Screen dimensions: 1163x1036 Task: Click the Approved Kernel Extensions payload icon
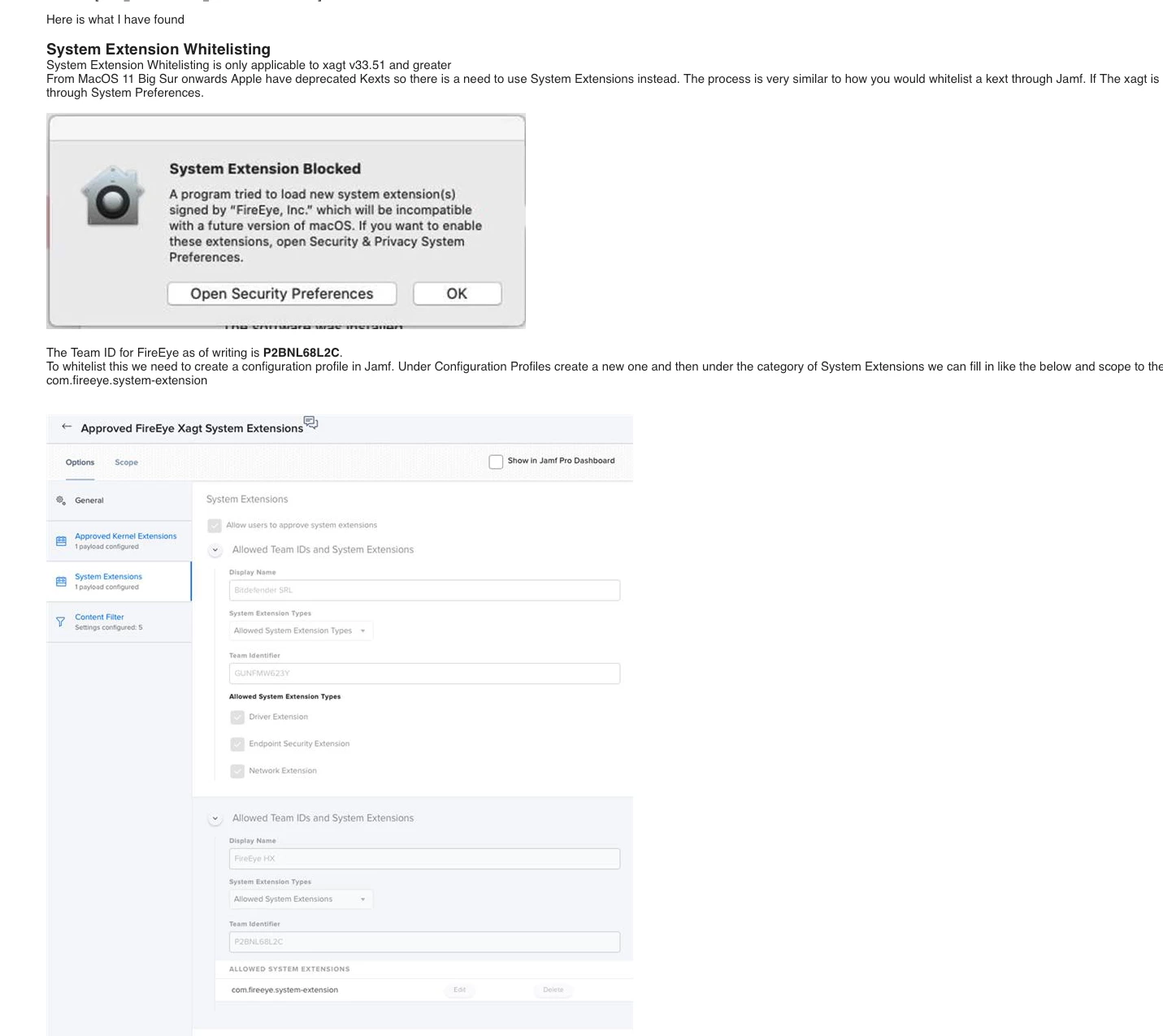(61, 541)
